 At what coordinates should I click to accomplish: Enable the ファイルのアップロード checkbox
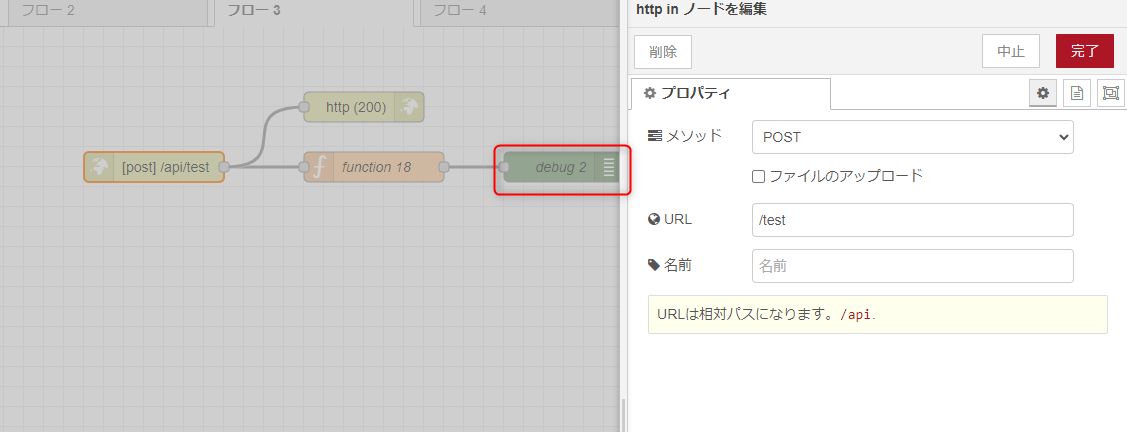pyautogui.click(x=758, y=176)
